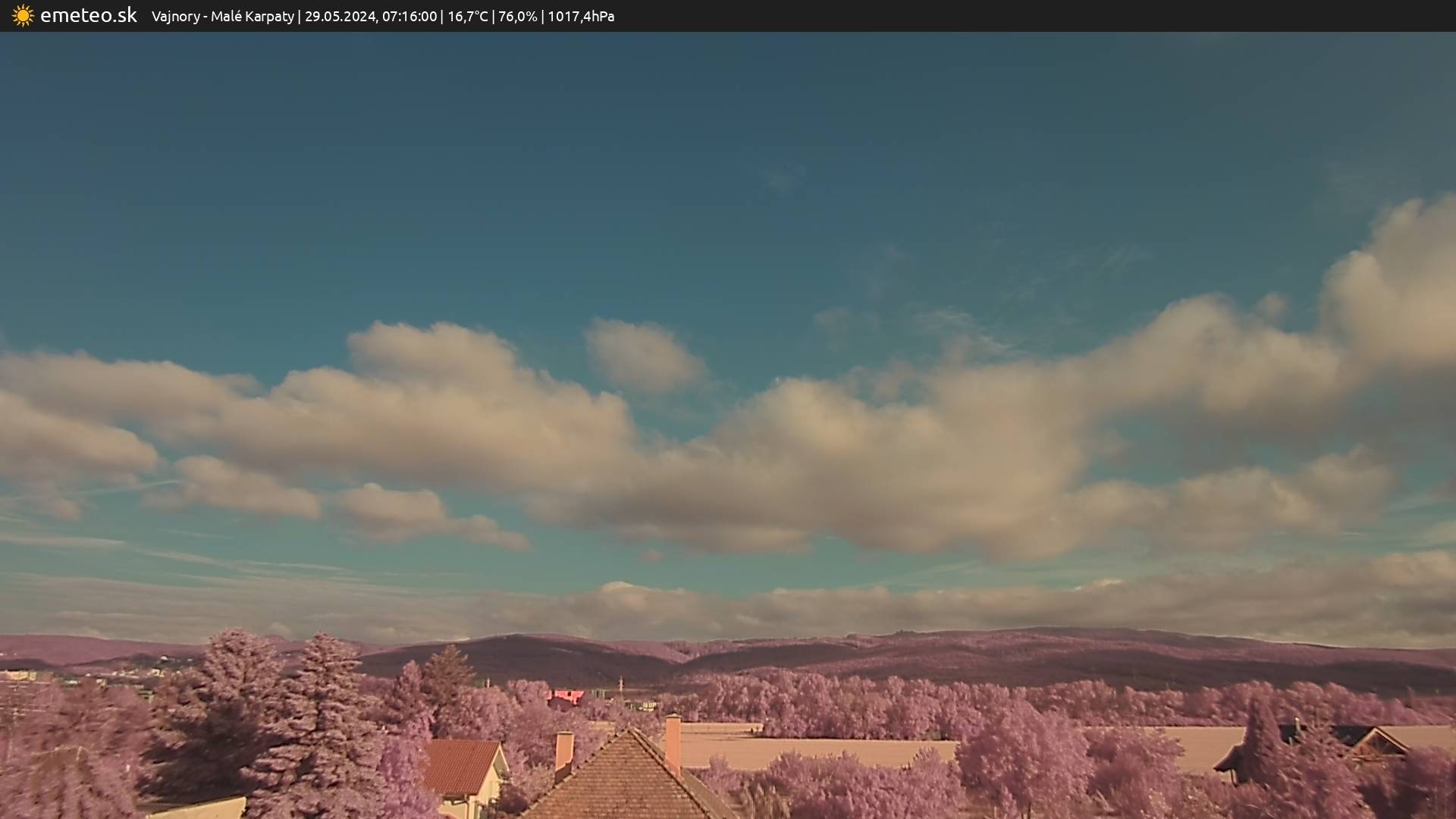Image resolution: width=1456 pixels, height=819 pixels.
Task: Click the empty black header bar area
Action: [1062, 16]
